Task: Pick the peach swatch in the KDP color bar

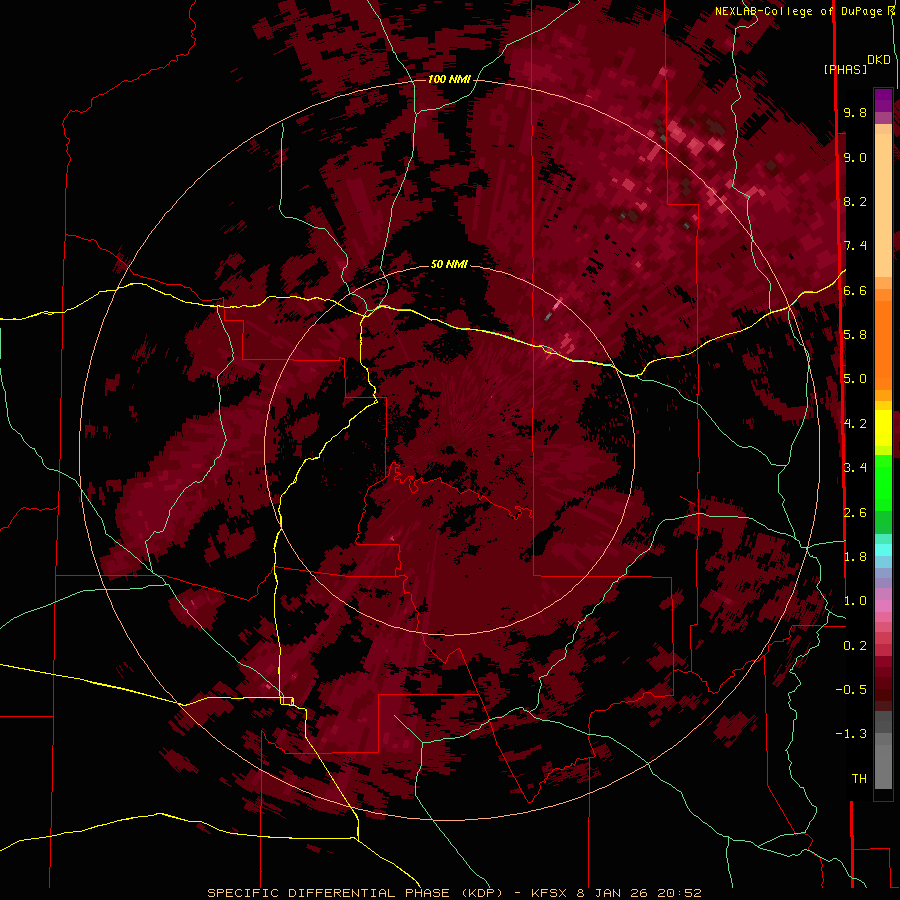Action: [883, 205]
